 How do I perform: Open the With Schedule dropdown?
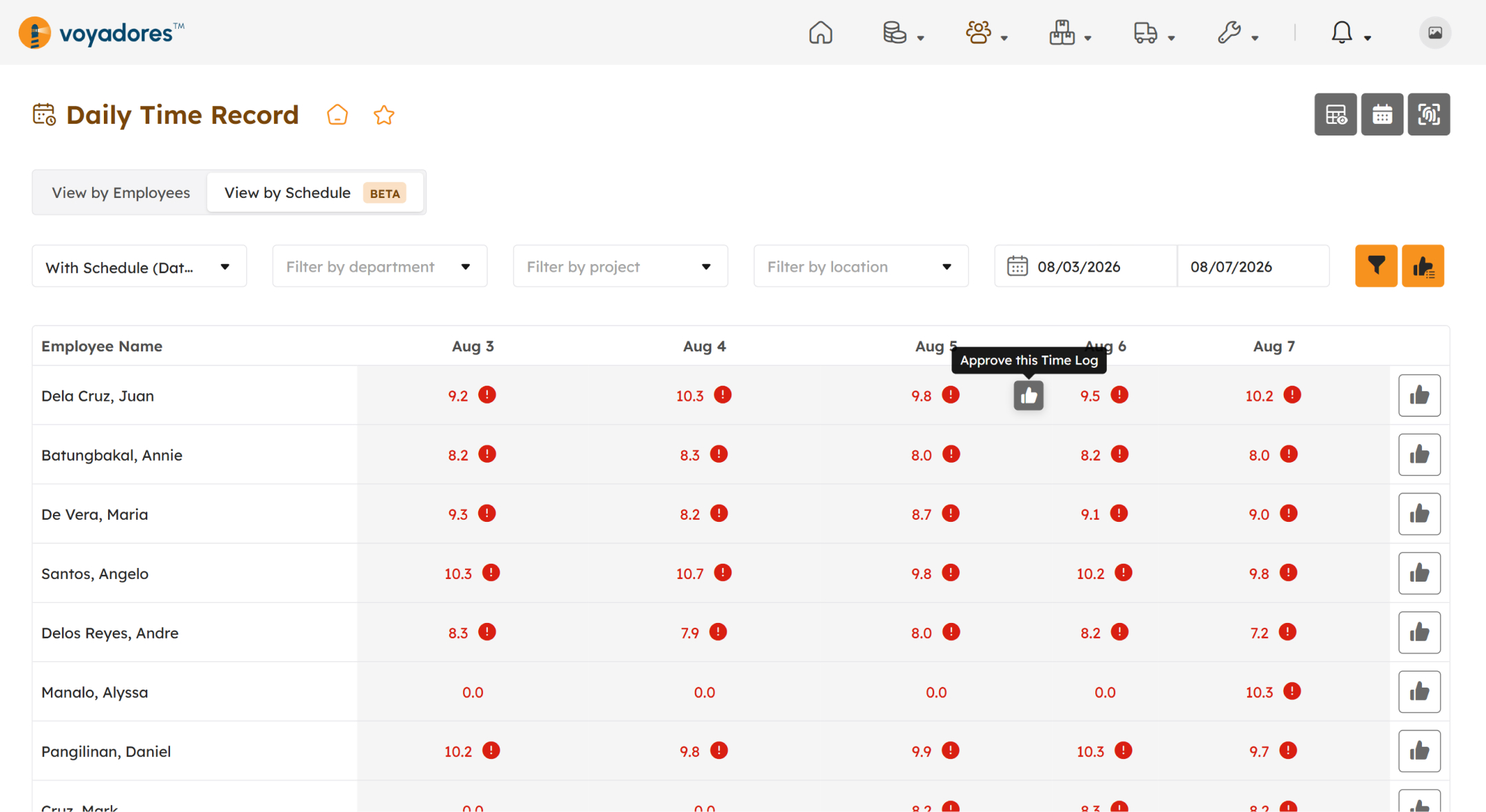pos(139,266)
